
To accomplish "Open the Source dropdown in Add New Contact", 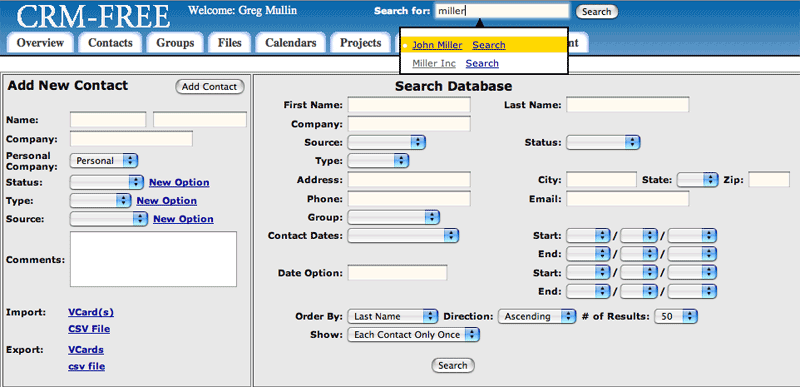I will point(109,219).
